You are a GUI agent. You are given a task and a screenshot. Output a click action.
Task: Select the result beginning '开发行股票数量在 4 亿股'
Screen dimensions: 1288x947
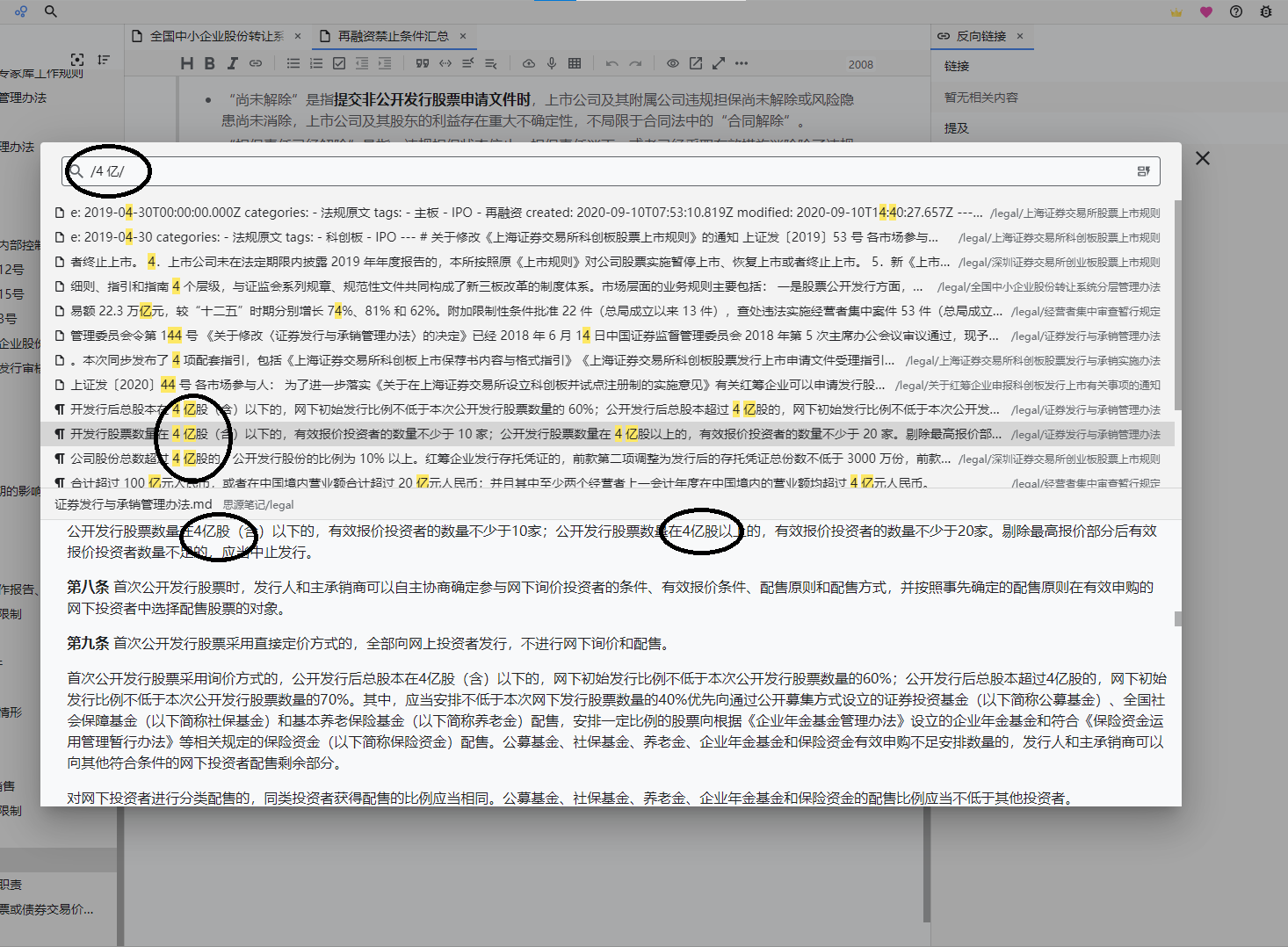click(x=607, y=434)
